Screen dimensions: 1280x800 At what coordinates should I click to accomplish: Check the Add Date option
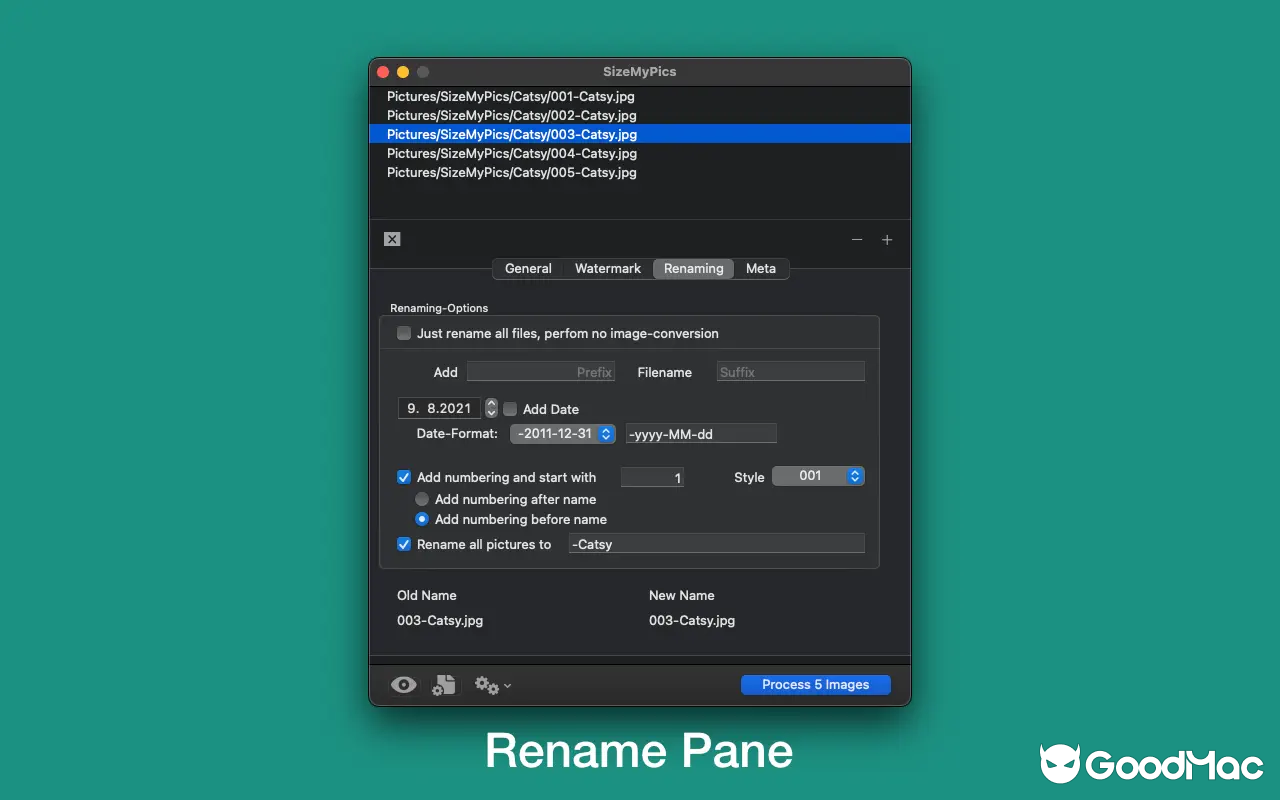[x=510, y=408]
